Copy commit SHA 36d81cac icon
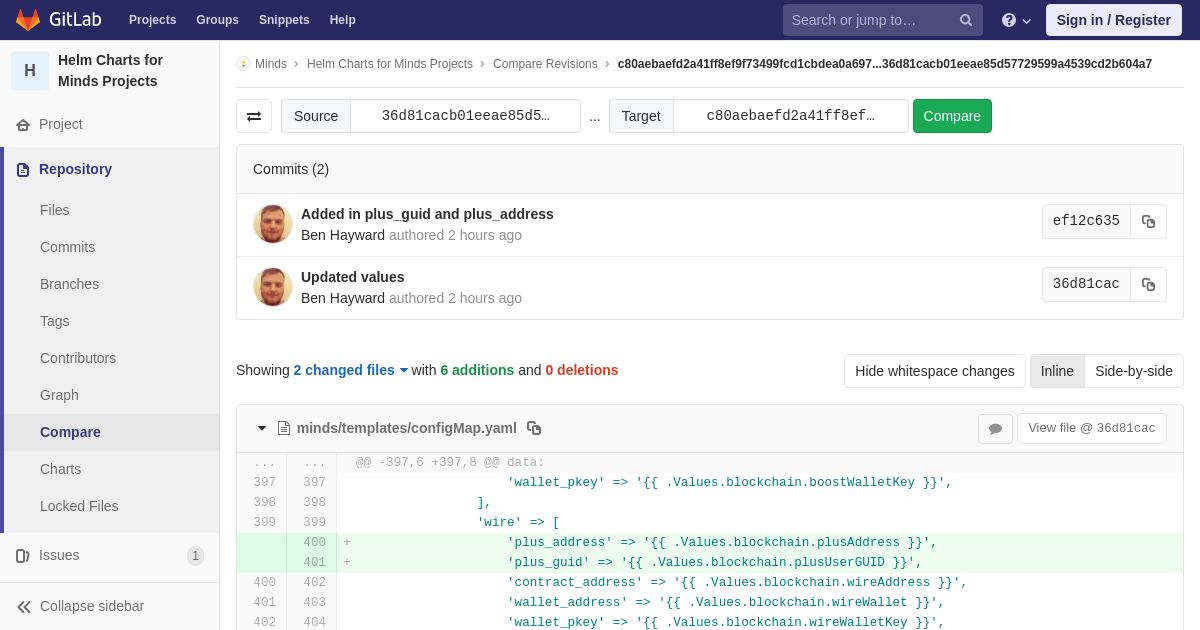The image size is (1200, 630). [1148, 284]
